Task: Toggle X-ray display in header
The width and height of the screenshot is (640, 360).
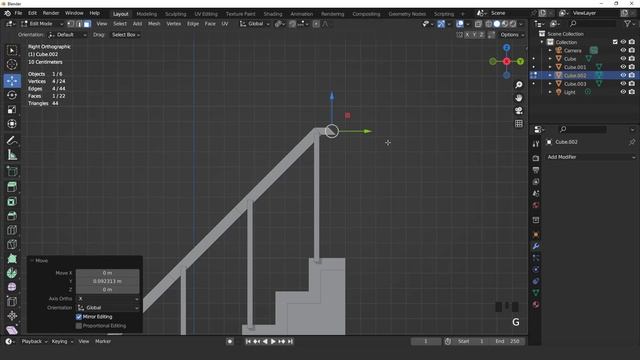Action: point(478,24)
